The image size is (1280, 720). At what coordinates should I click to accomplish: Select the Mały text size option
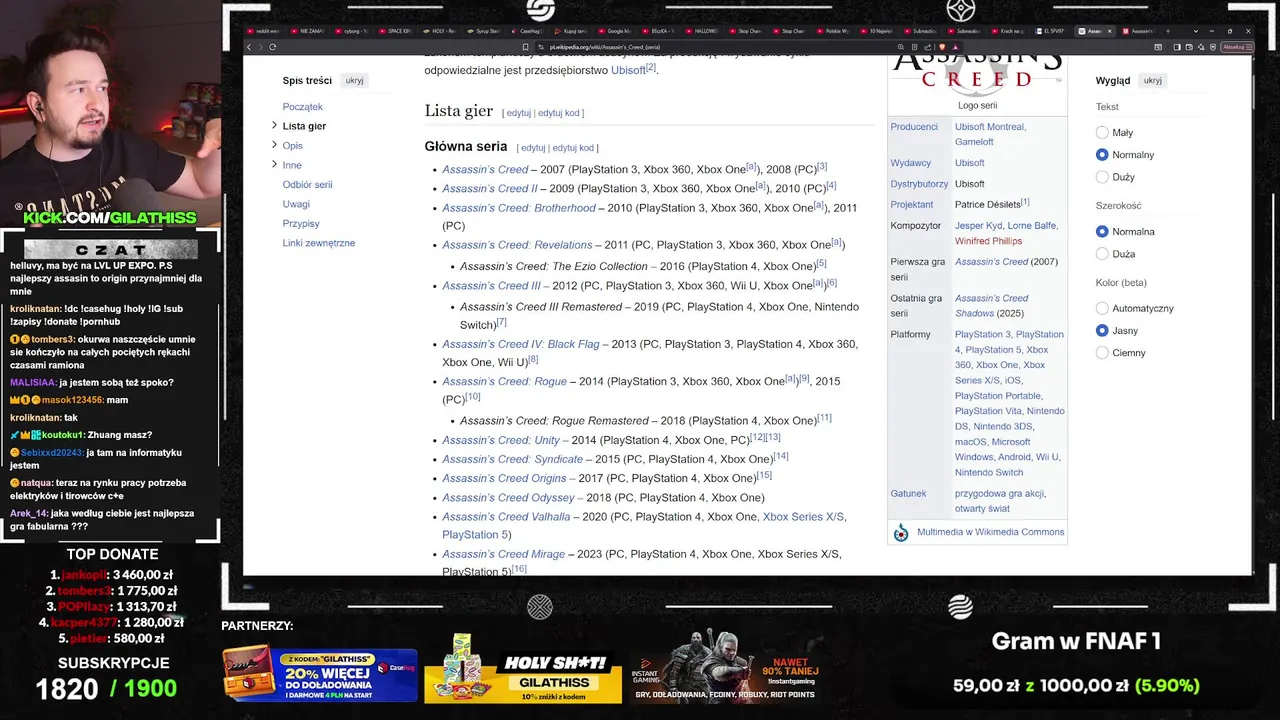coord(1102,132)
